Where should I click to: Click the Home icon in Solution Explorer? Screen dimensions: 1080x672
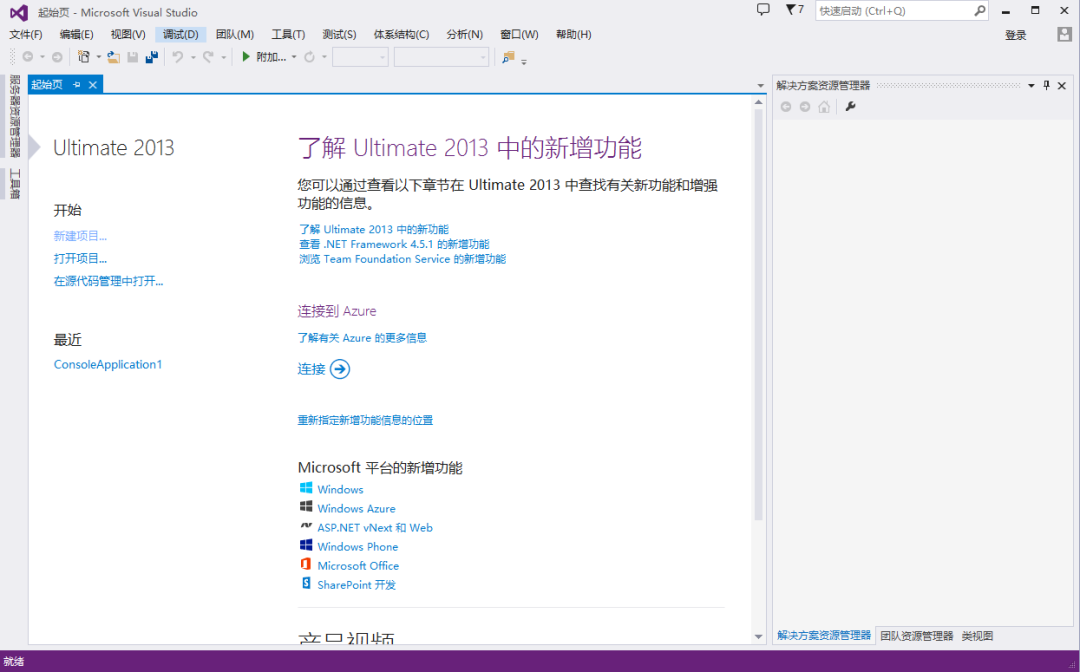[x=824, y=107]
